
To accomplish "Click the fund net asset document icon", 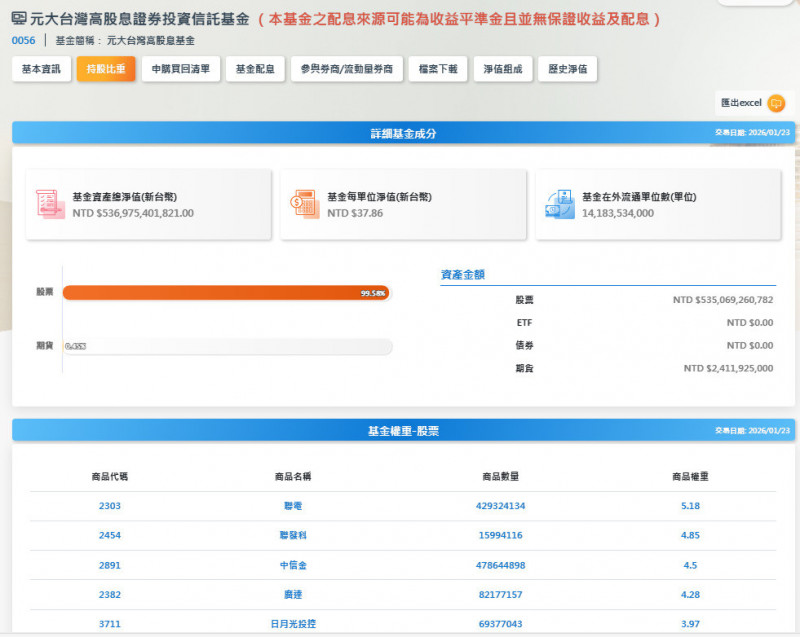I will [50, 205].
